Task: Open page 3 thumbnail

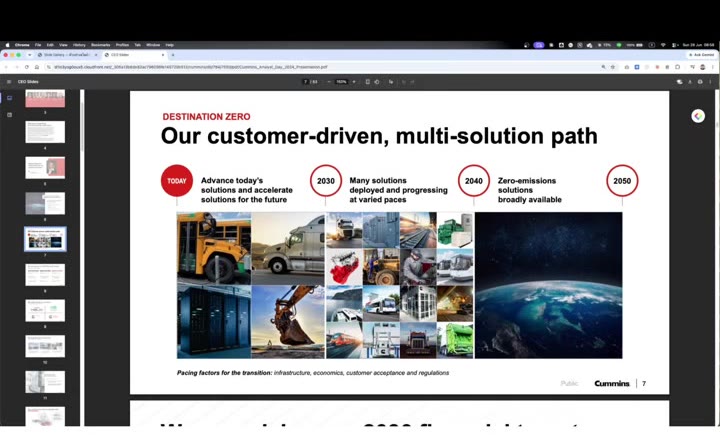Action: point(45,98)
